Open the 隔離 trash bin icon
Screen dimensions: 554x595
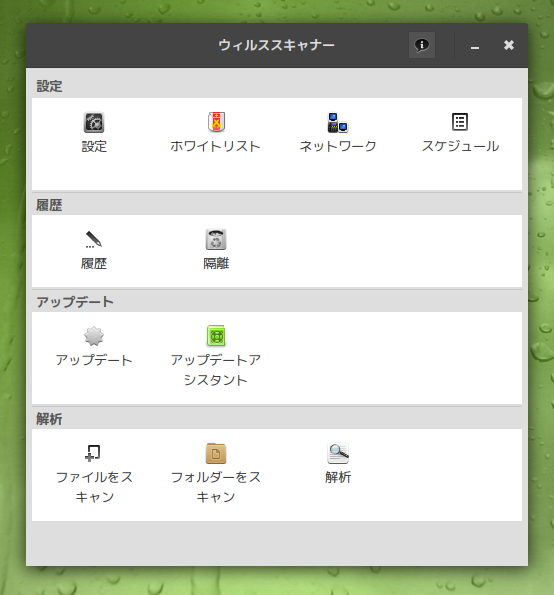(216, 239)
